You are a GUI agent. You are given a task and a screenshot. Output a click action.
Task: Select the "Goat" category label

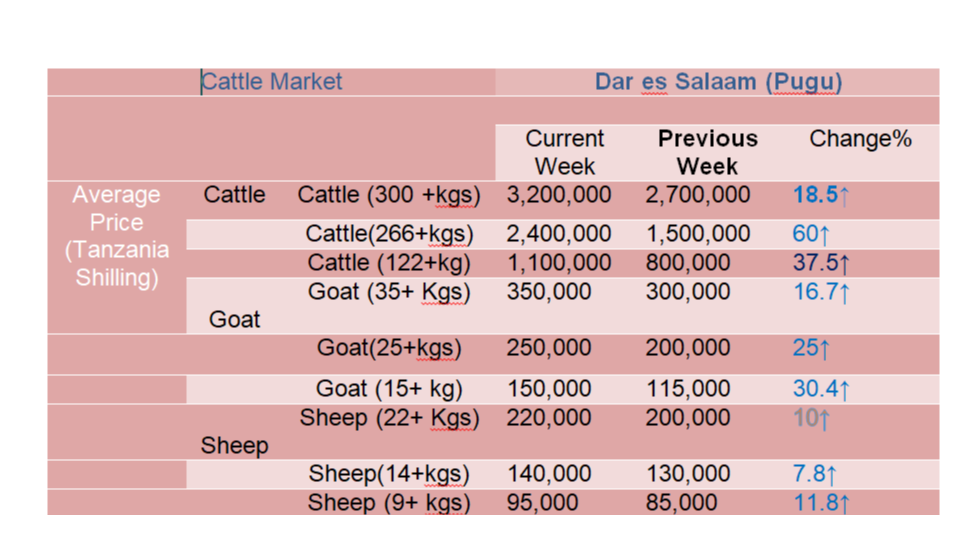[x=234, y=319]
